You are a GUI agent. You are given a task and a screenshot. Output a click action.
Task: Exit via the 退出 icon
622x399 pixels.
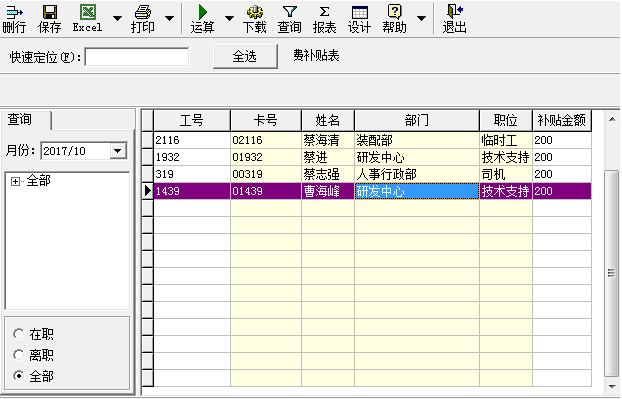click(x=455, y=19)
